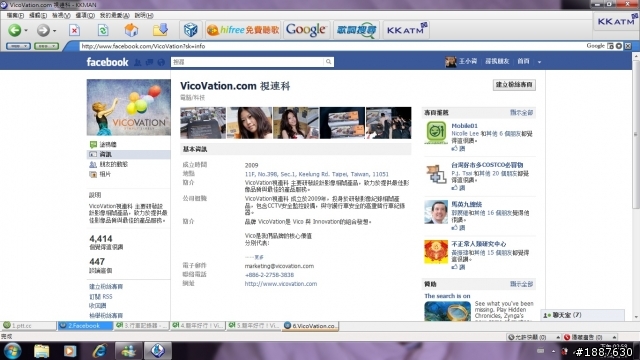Click the KKATM logo at top right corner
Image resolution: width=640 pixels, height=360 pixels.
point(616,21)
